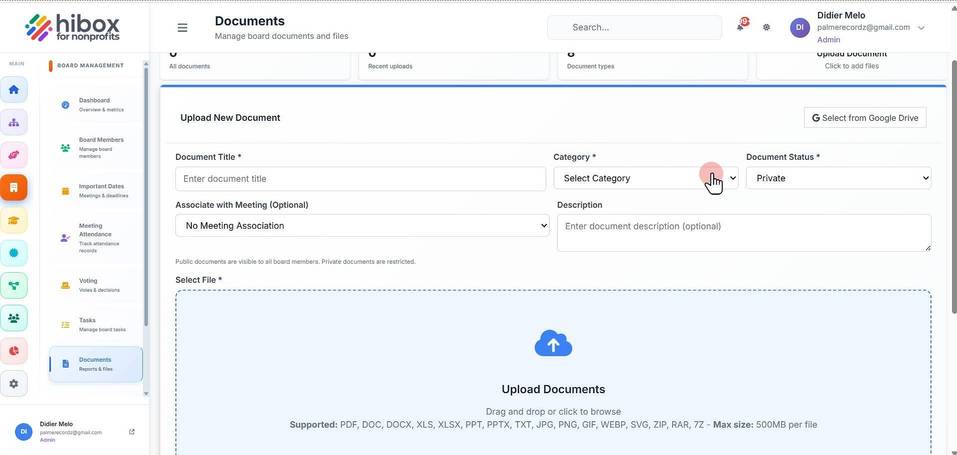
Task: Click the BOARD MANAGEMENT section label
Action: coord(90,65)
